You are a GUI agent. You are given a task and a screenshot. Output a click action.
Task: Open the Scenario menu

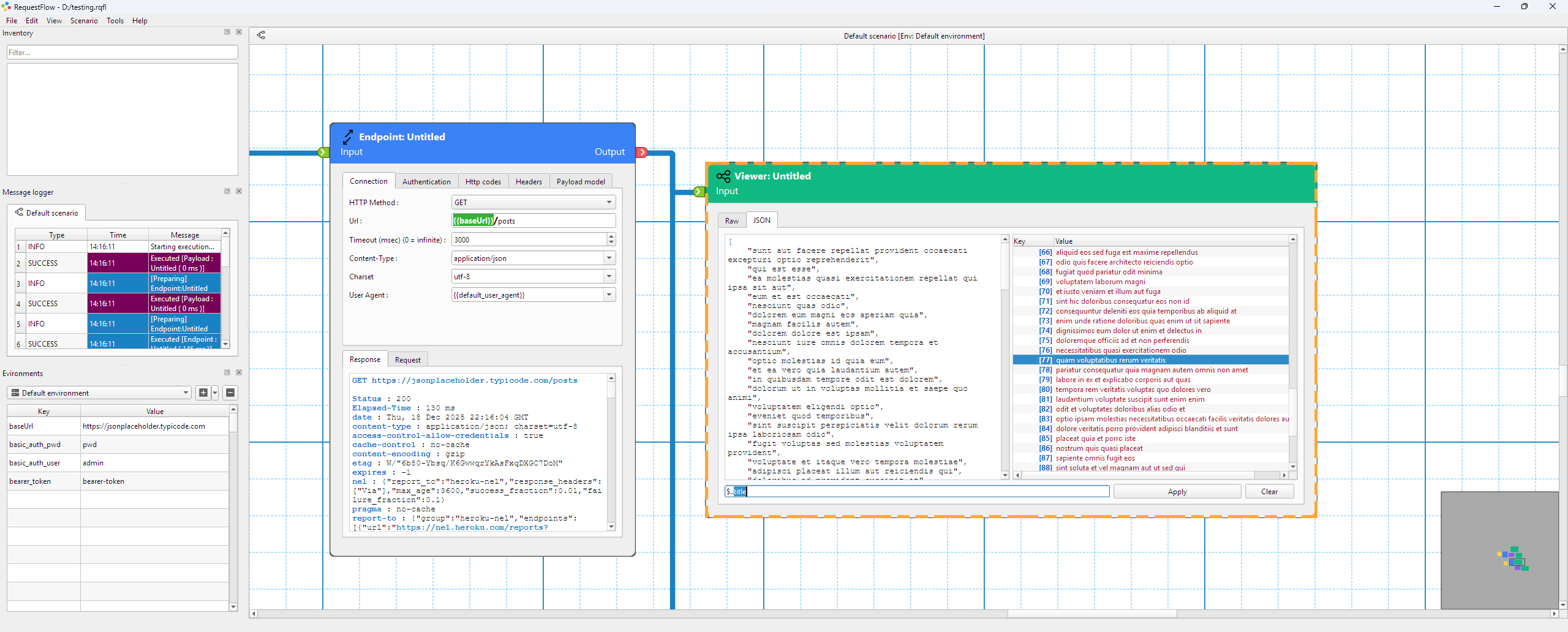[84, 21]
